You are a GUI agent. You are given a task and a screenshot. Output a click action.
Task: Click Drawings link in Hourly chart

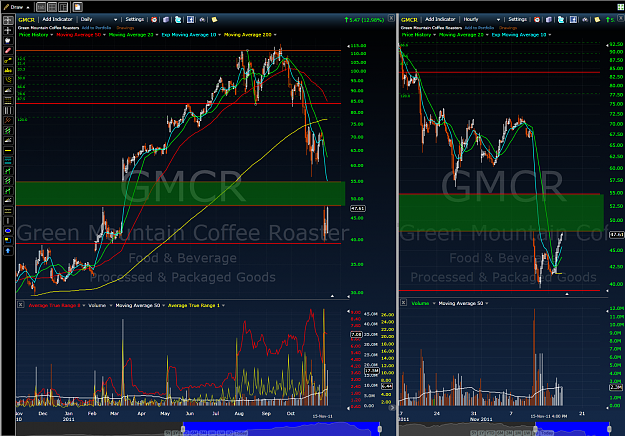tap(508, 28)
